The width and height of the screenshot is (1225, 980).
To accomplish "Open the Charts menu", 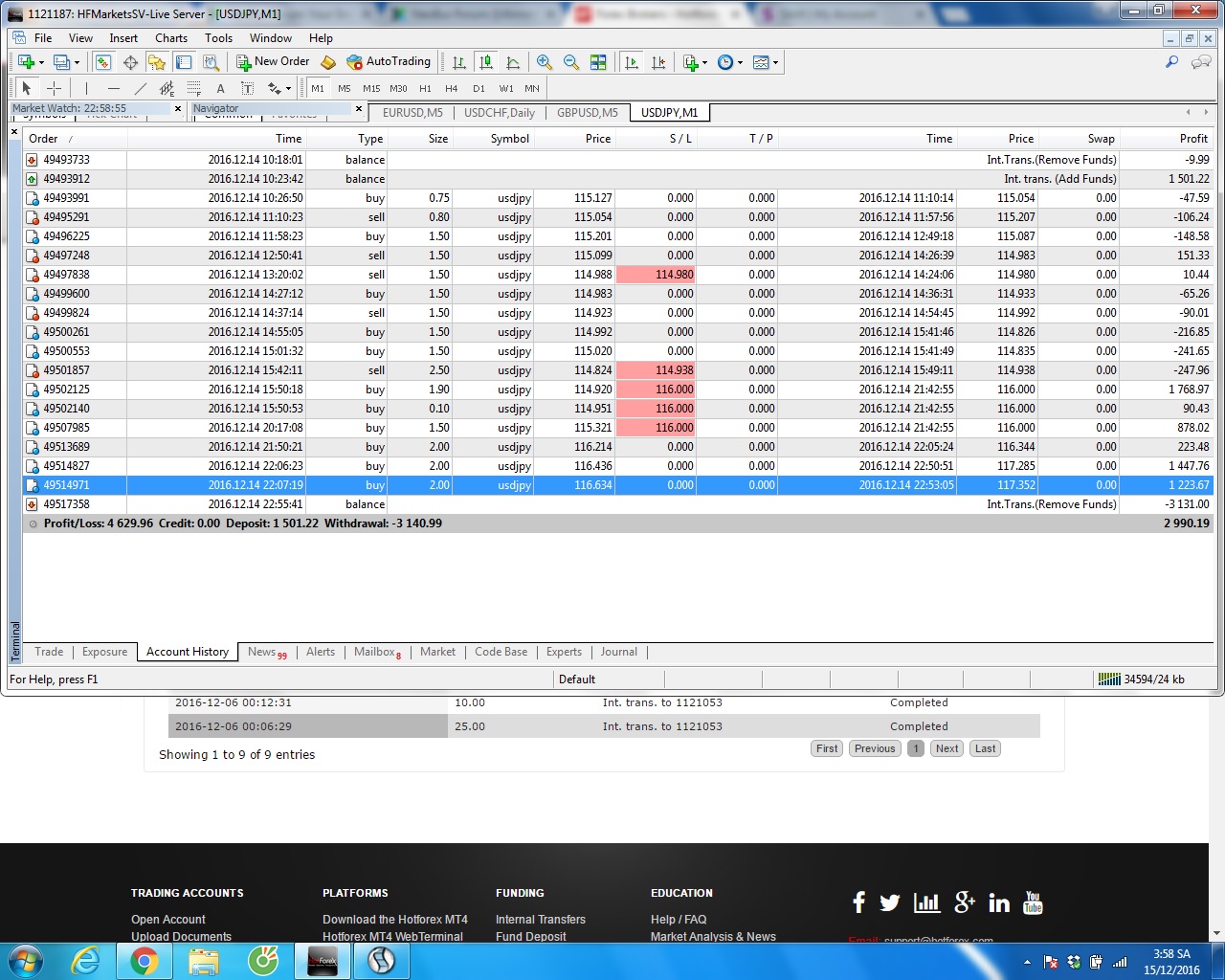I will [171, 38].
